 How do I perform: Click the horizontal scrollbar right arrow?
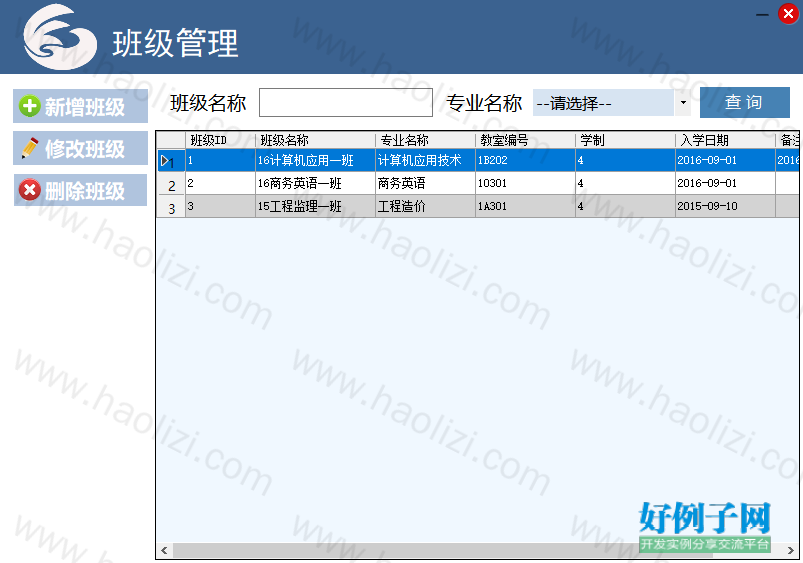pos(791,551)
